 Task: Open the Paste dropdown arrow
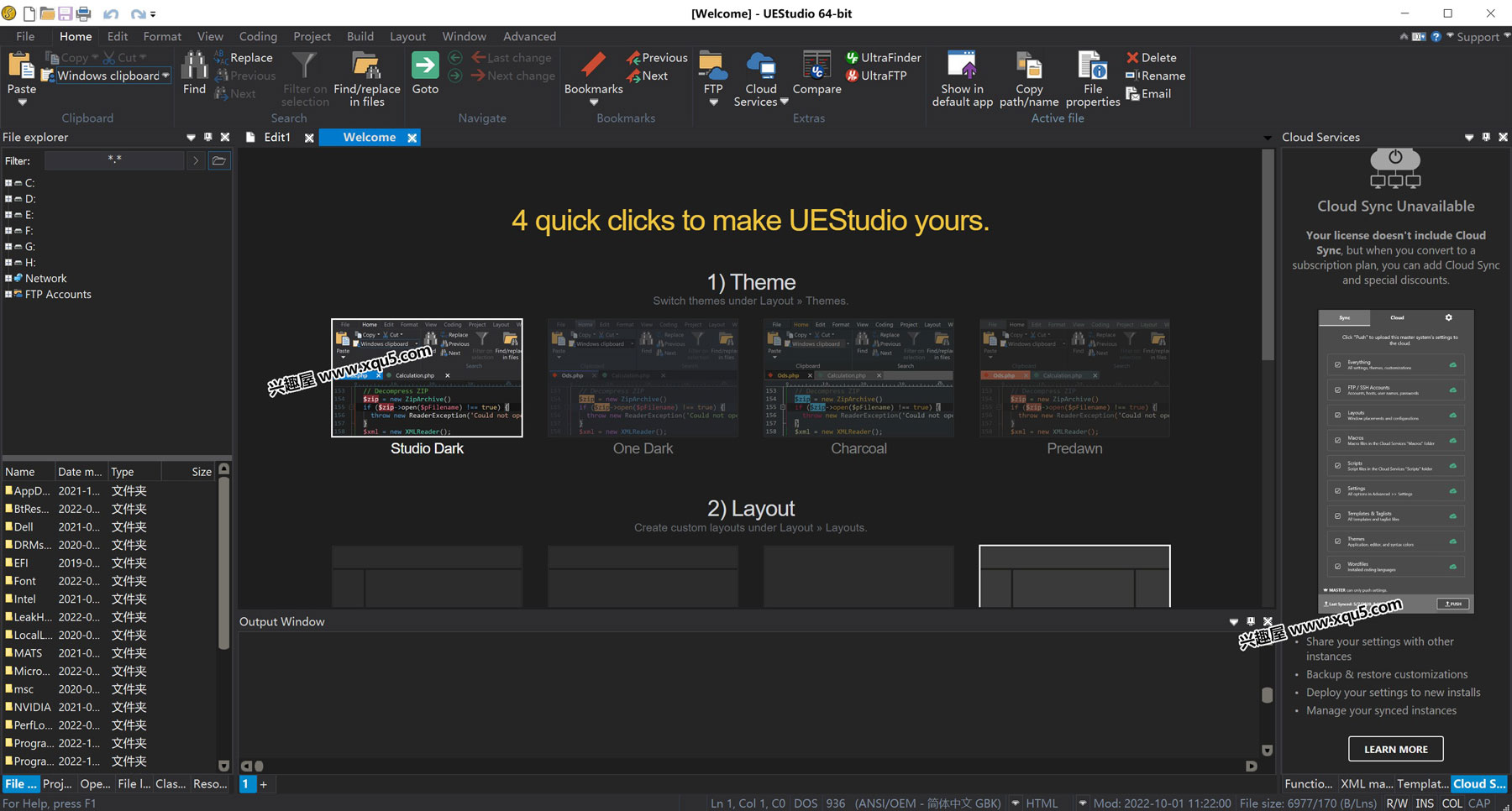[22, 102]
